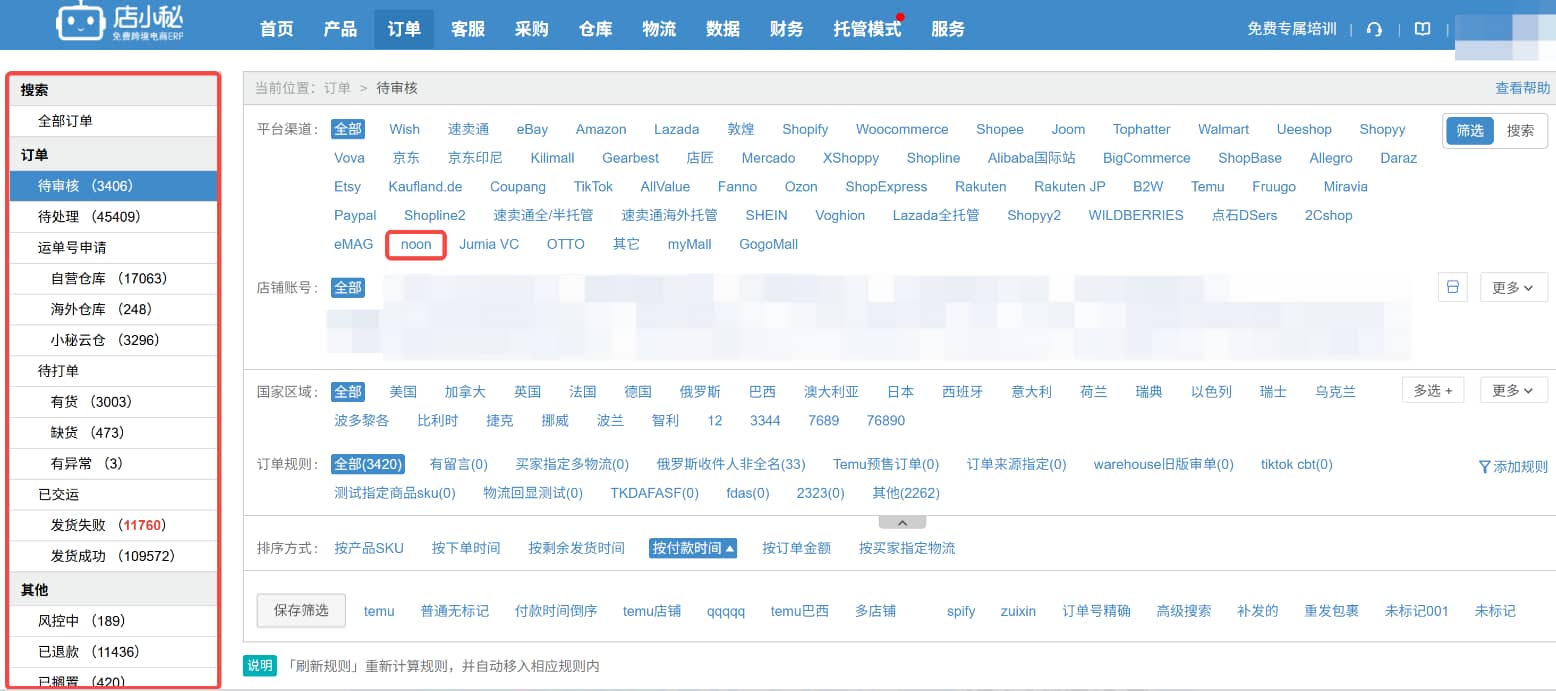Select the SHEIN platform channel
This screenshot has height=691, width=1556.
(x=766, y=215)
